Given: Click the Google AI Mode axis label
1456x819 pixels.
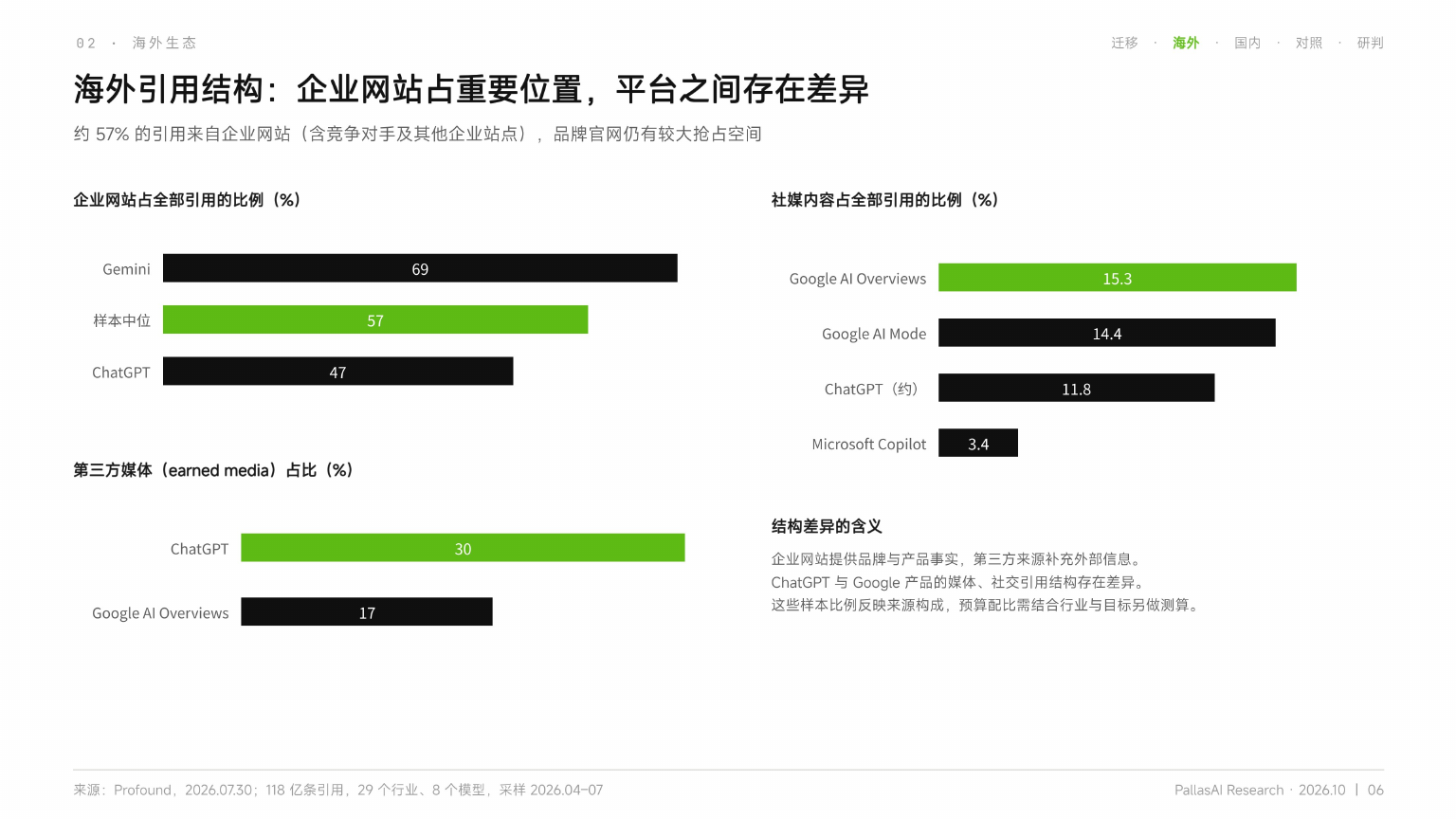Looking at the screenshot, I should (874, 334).
